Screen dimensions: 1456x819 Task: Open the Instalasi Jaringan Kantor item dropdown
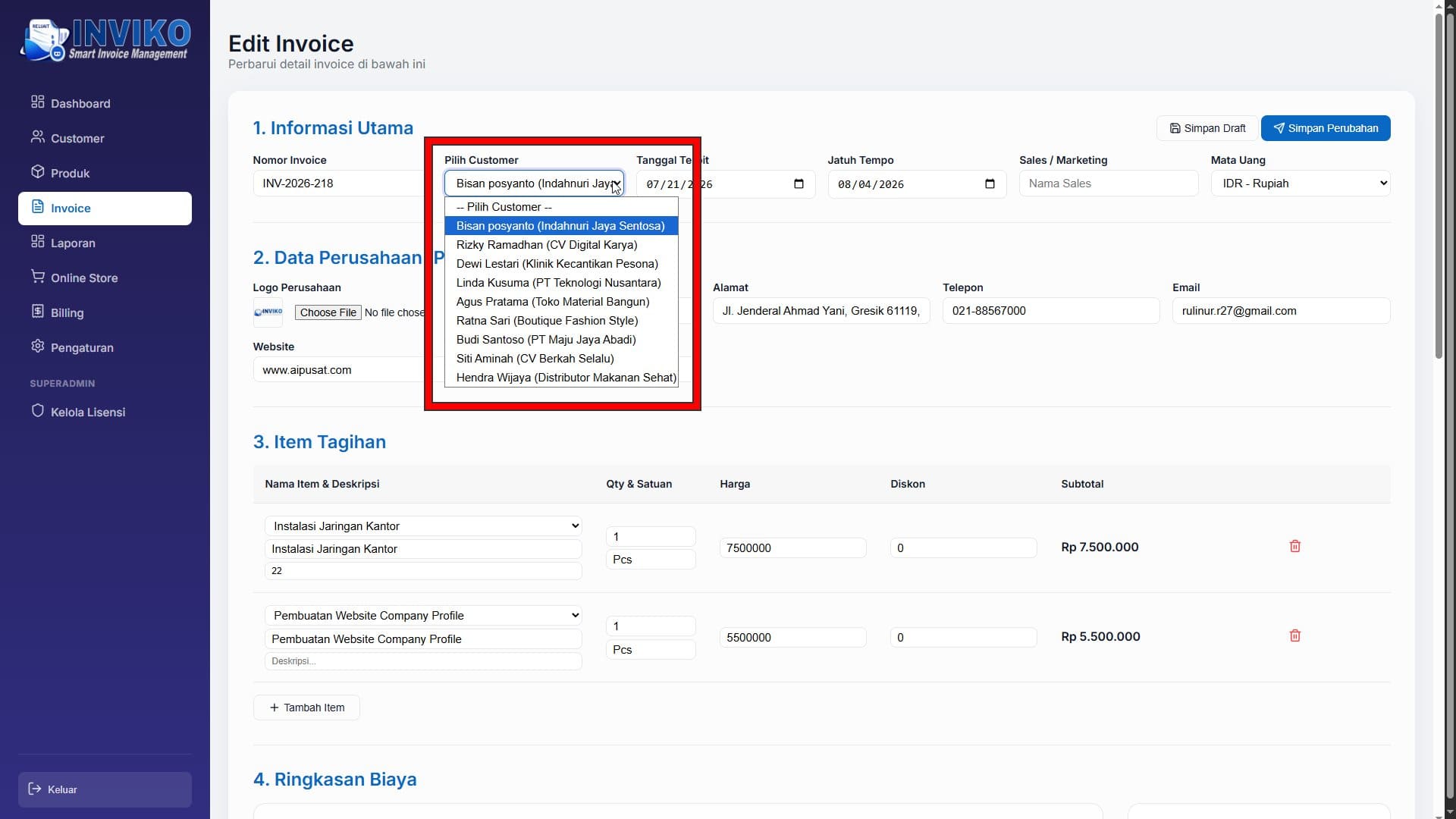pyautogui.click(x=423, y=526)
